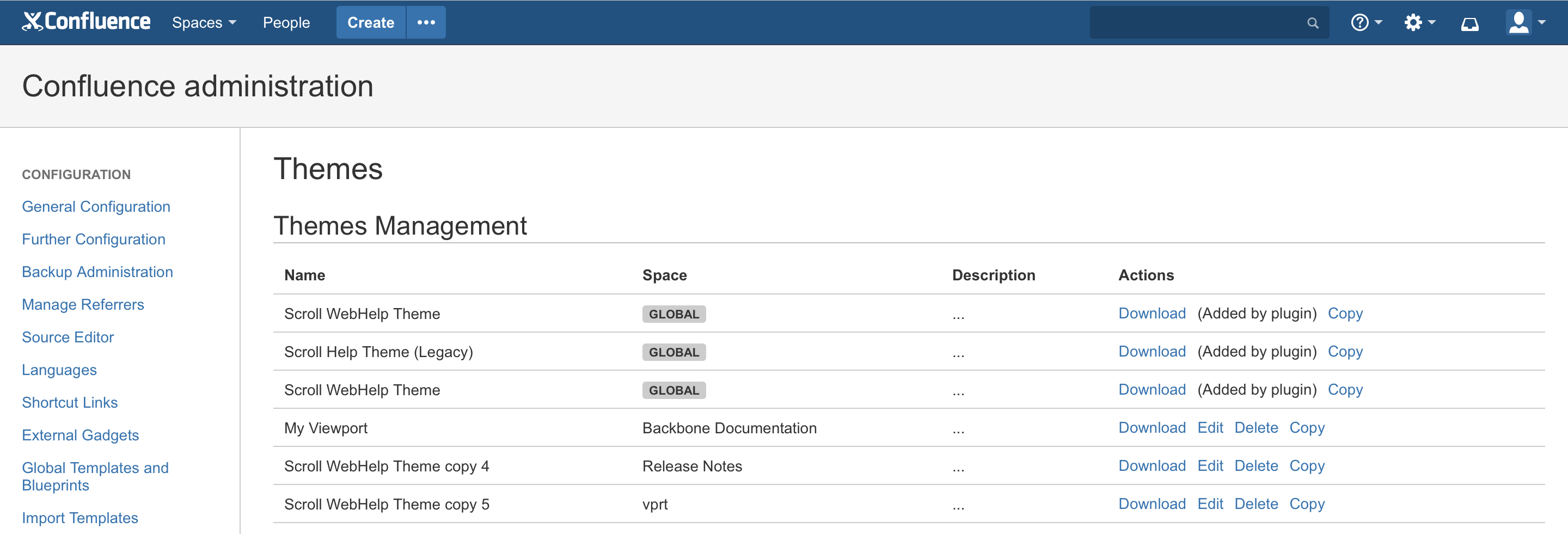Download the Scroll Help Theme (Legacy)
This screenshot has width=1568, height=534.
(x=1151, y=351)
